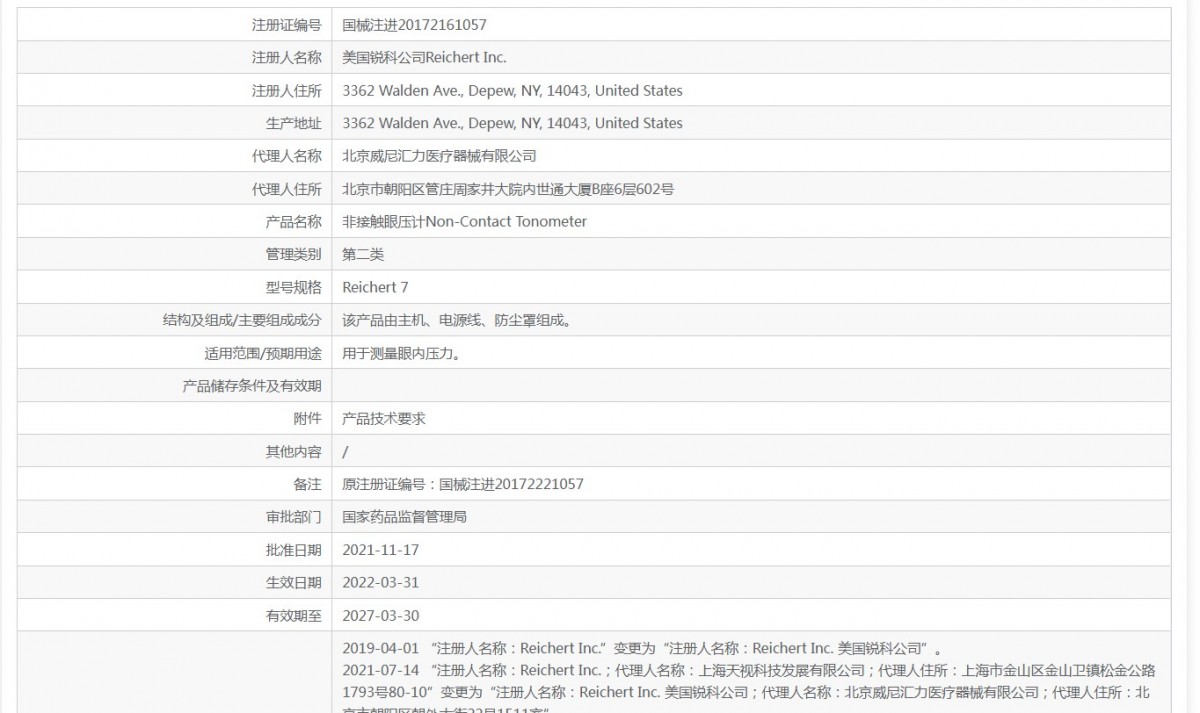
Task: Click the 注册人名称 label
Action: (287, 57)
